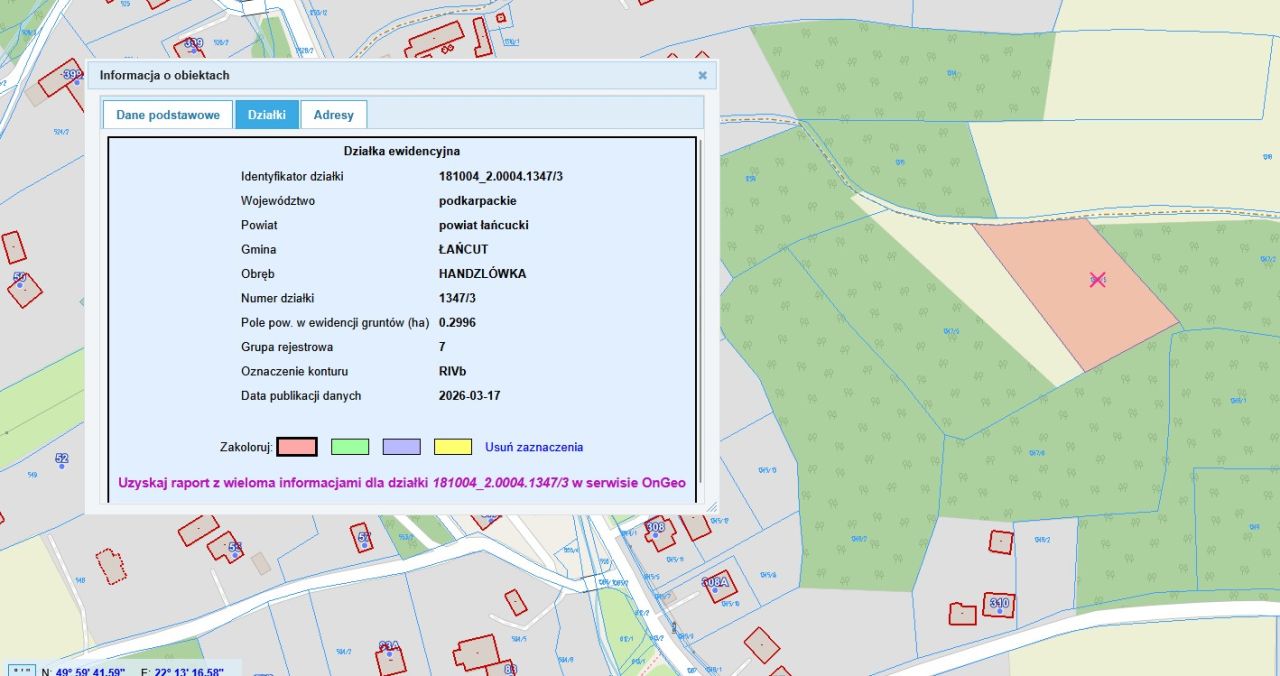
Task: Pick the yellow highlight color swatch
Action: point(453,447)
